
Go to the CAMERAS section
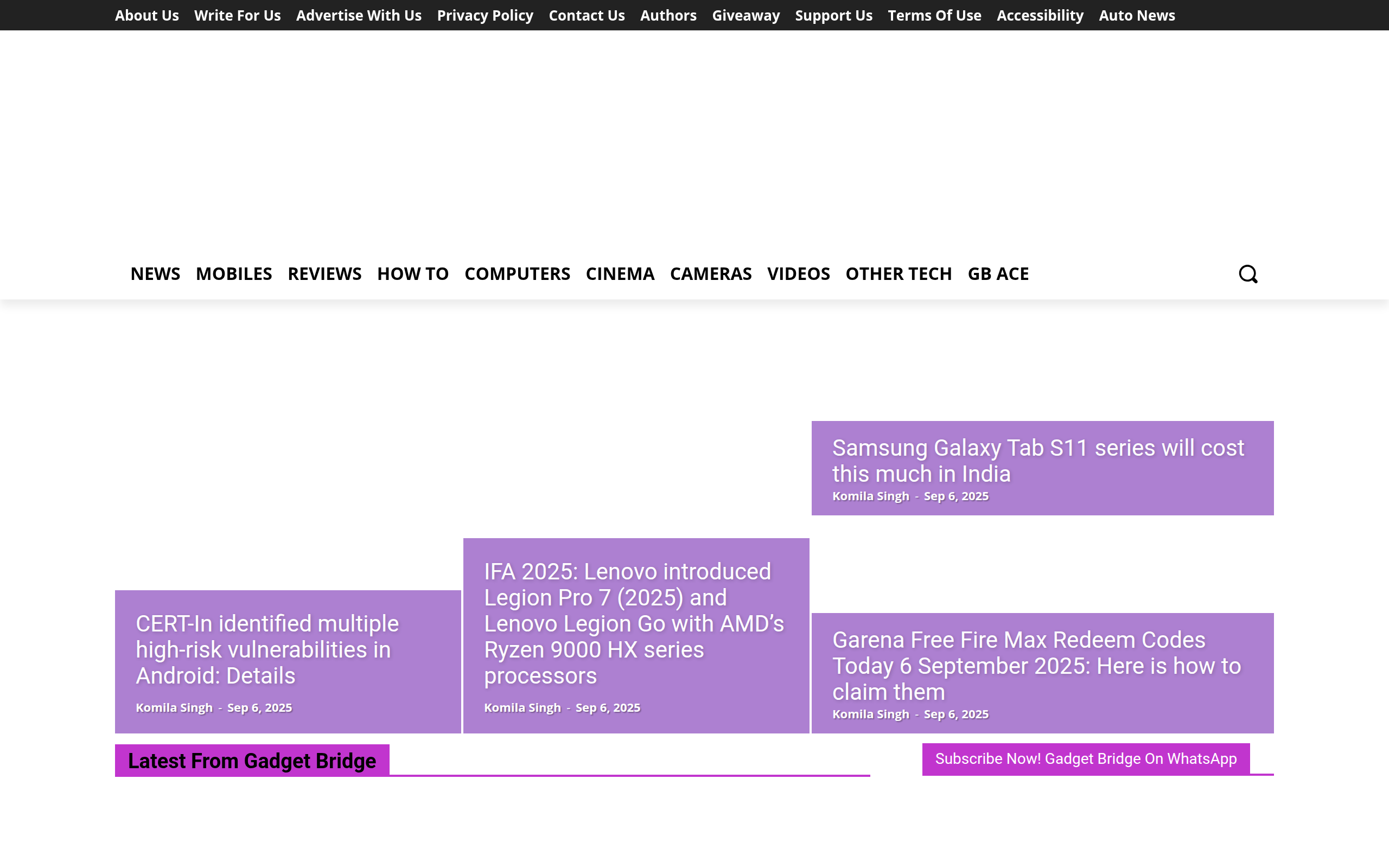[x=711, y=274]
